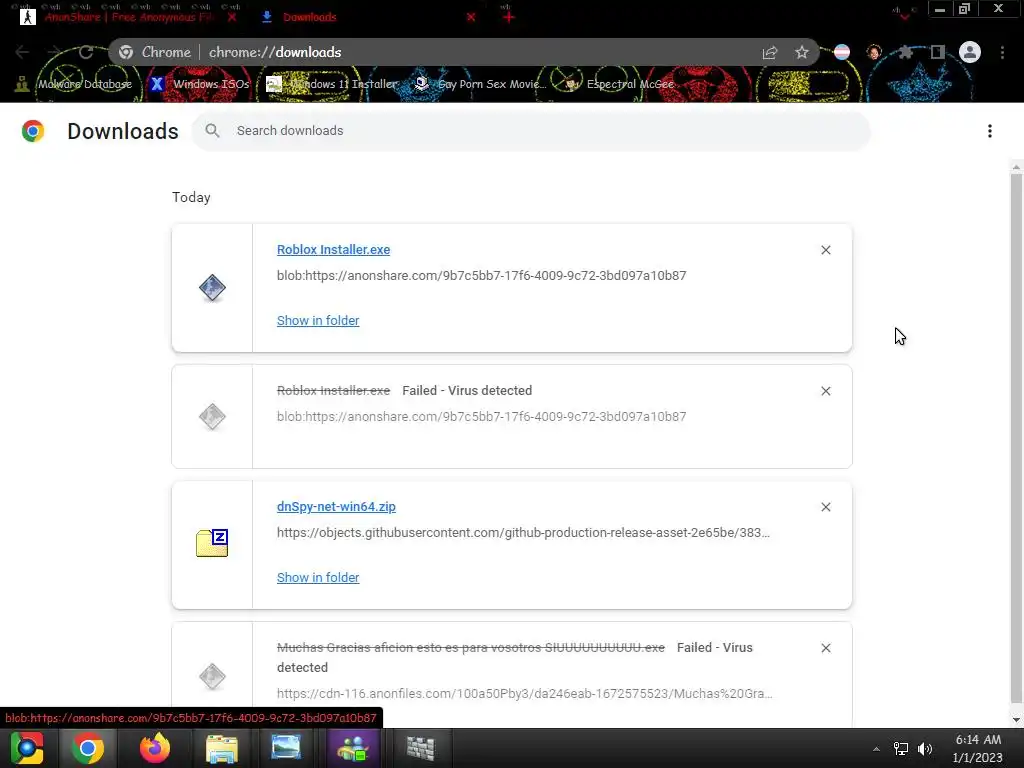Viewport: 1024px width, 768px height.
Task: Click the Chrome logo beside Downloads title
Action: click(33, 131)
